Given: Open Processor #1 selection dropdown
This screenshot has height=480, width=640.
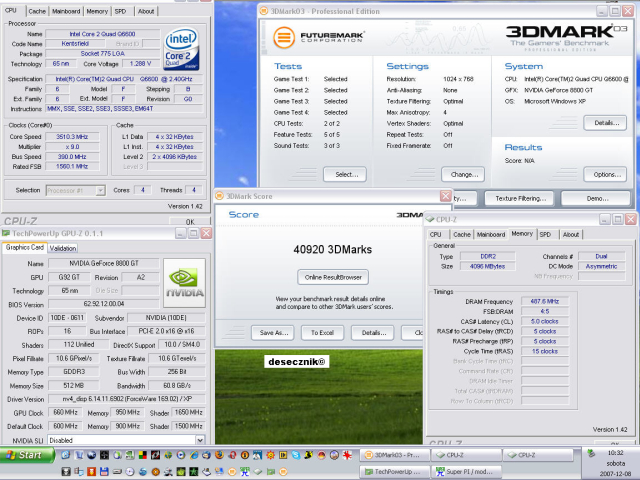Looking at the screenshot, I should 100,190.
